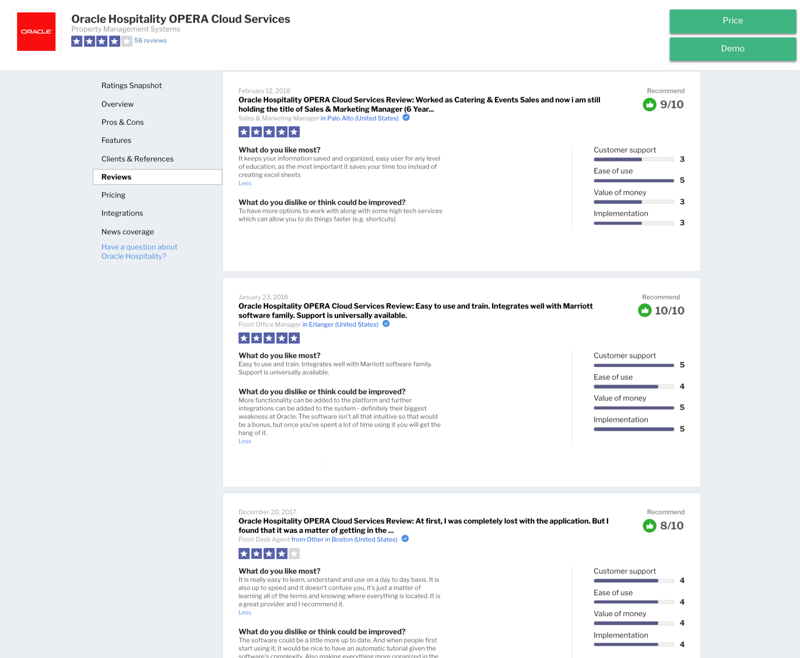800x658 pixels.
Task: Collapse December 20 review like text via Less
Action: tap(245, 613)
